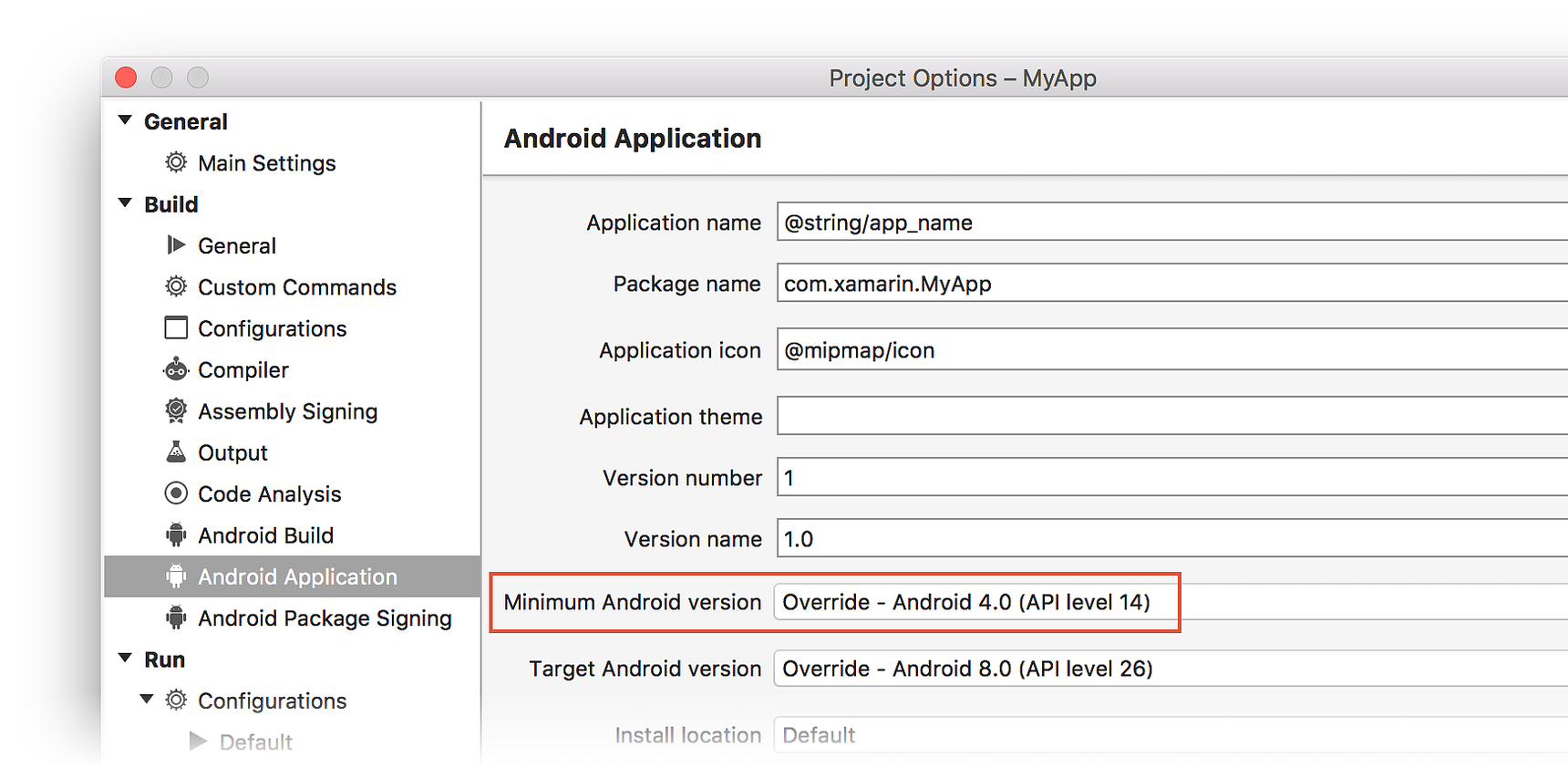
Task: Click the play icon next to Build General
Action: point(176,245)
